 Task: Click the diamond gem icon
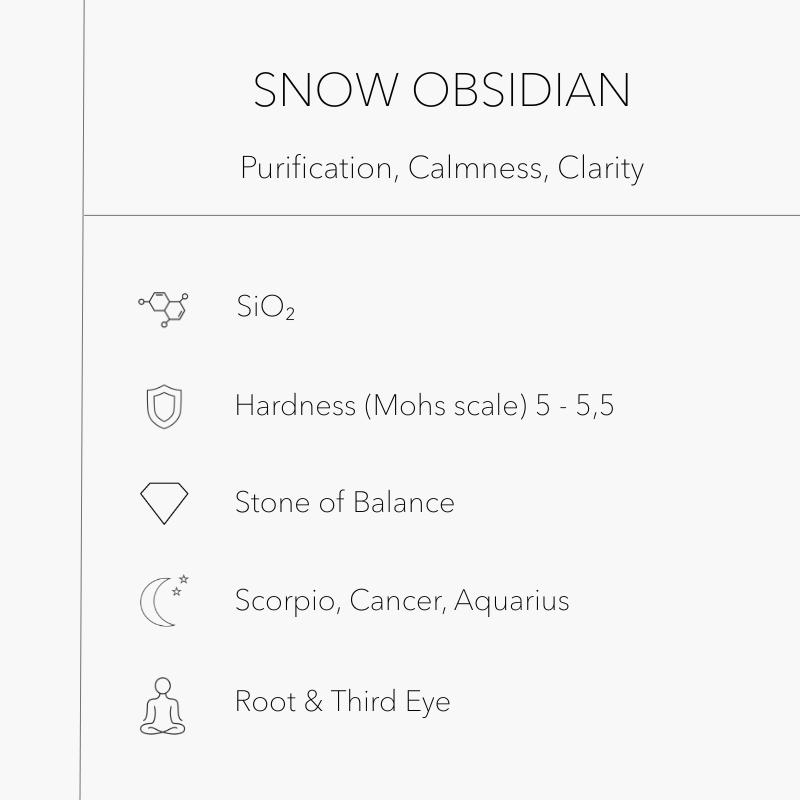(163, 503)
